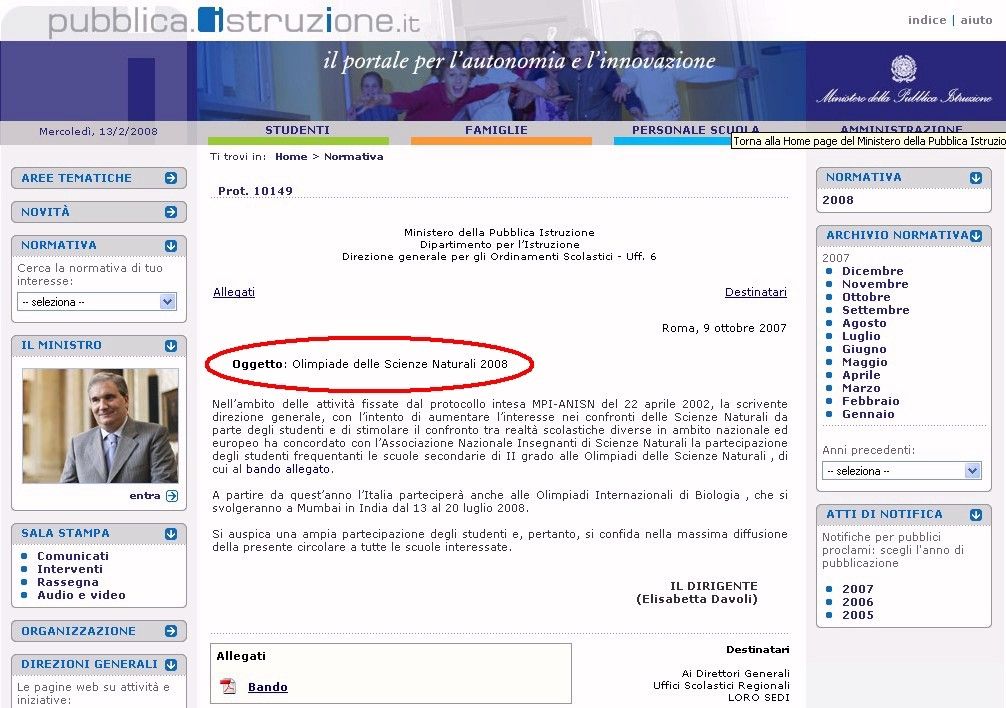Image resolution: width=1006 pixels, height=708 pixels.
Task: Collapse the right Normativa 2008 panel arrow
Action: pyautogui.click(x=976, y=178)
